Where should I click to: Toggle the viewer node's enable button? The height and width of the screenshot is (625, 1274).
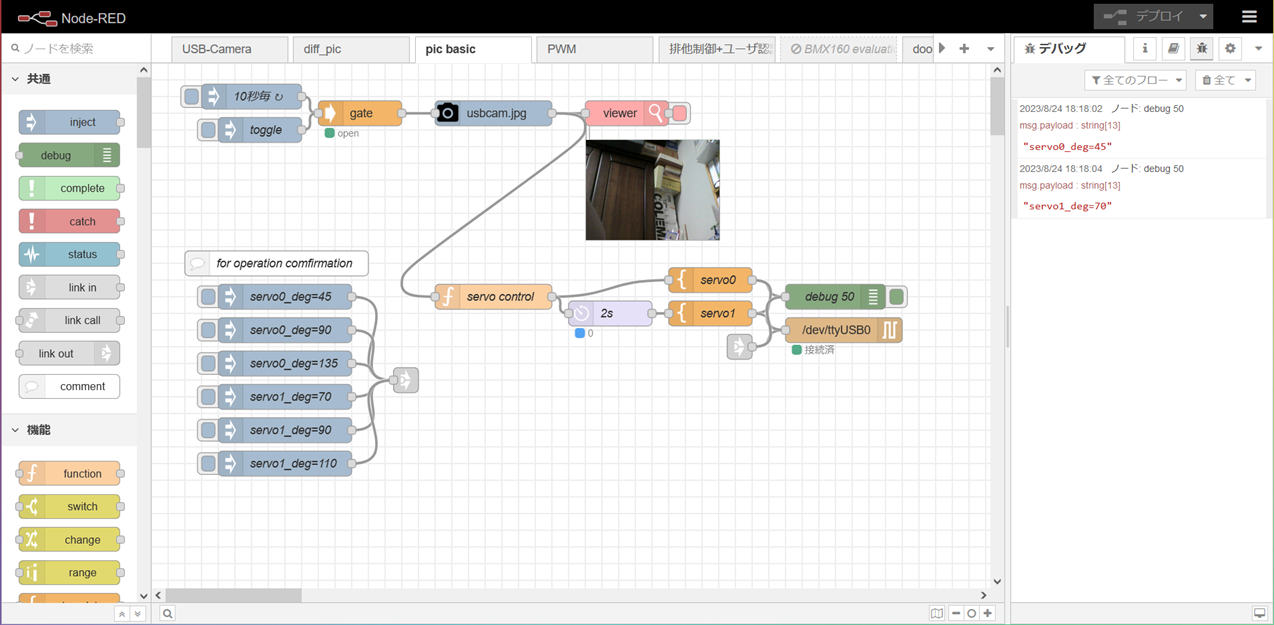tap(680, 114)
